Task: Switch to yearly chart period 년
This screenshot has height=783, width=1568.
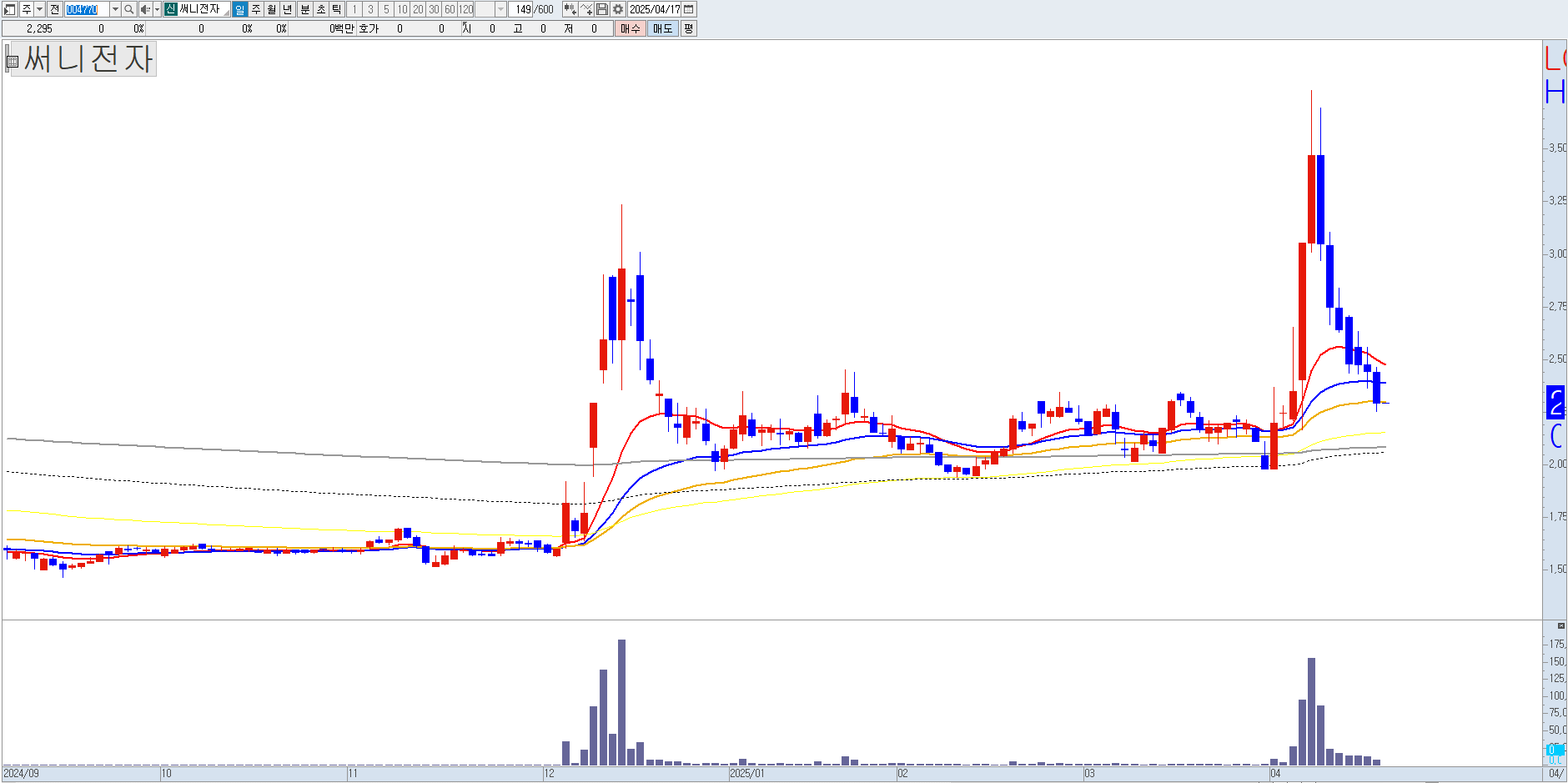Action: click(287, 9)
